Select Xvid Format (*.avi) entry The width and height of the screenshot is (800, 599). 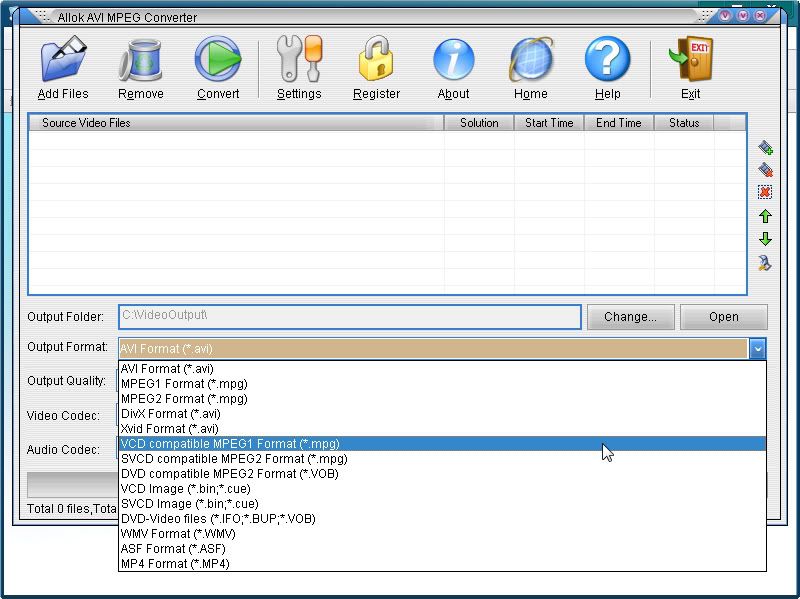coord(169,429)
